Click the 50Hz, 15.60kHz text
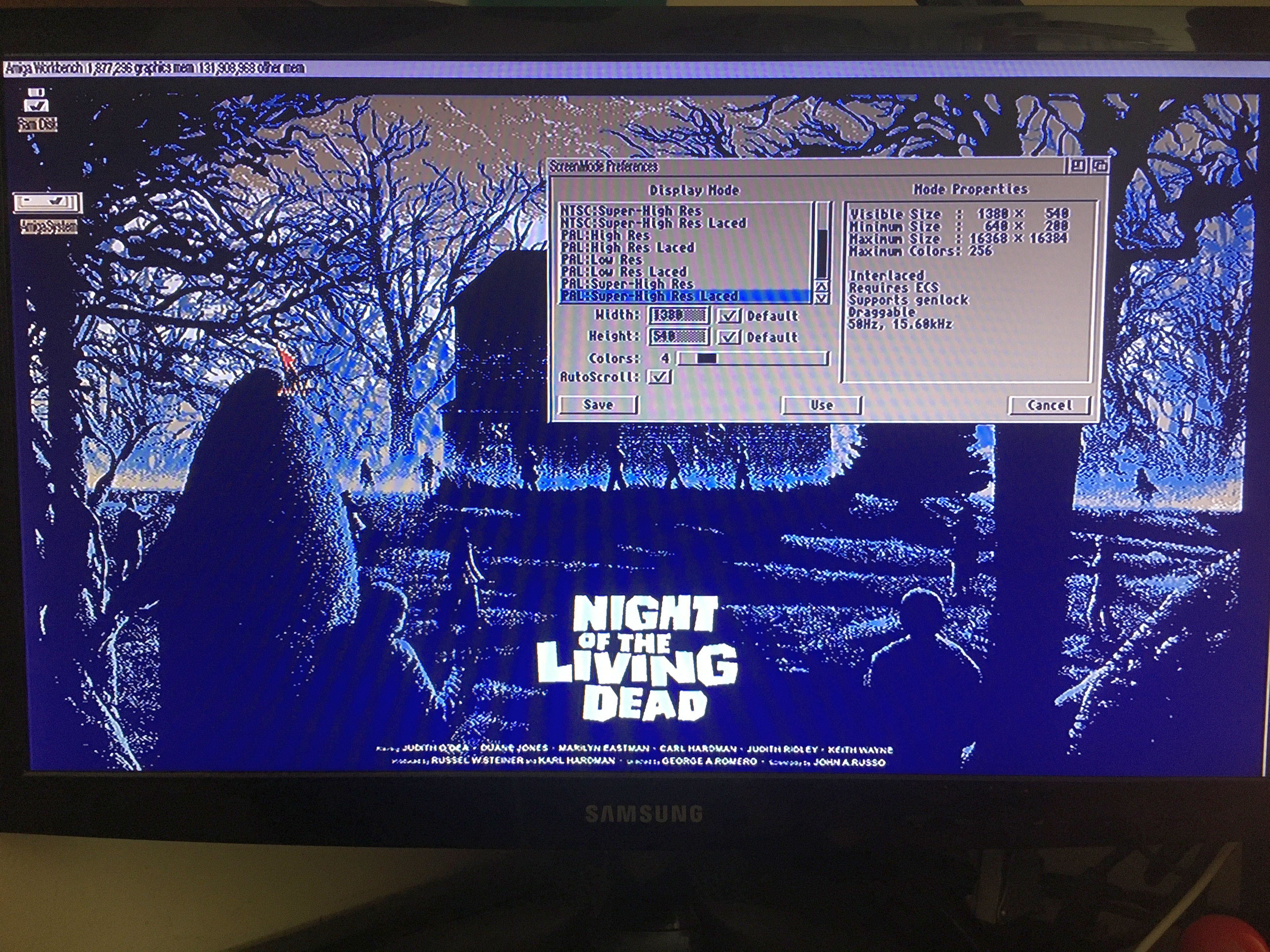 click(900, 324)
